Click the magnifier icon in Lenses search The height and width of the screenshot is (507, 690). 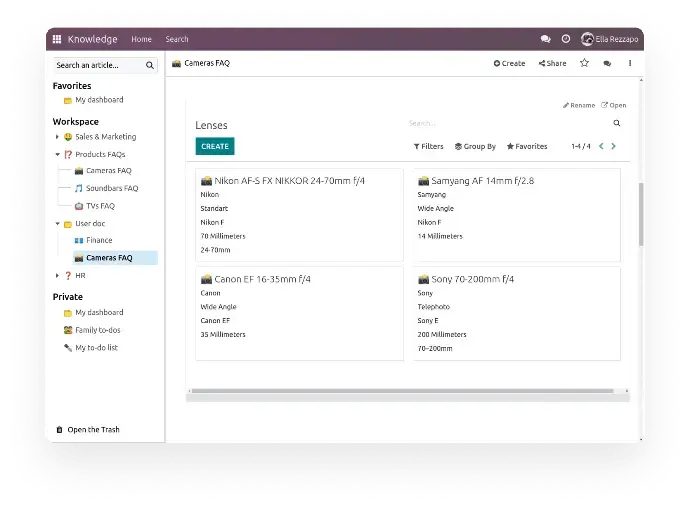616,123
